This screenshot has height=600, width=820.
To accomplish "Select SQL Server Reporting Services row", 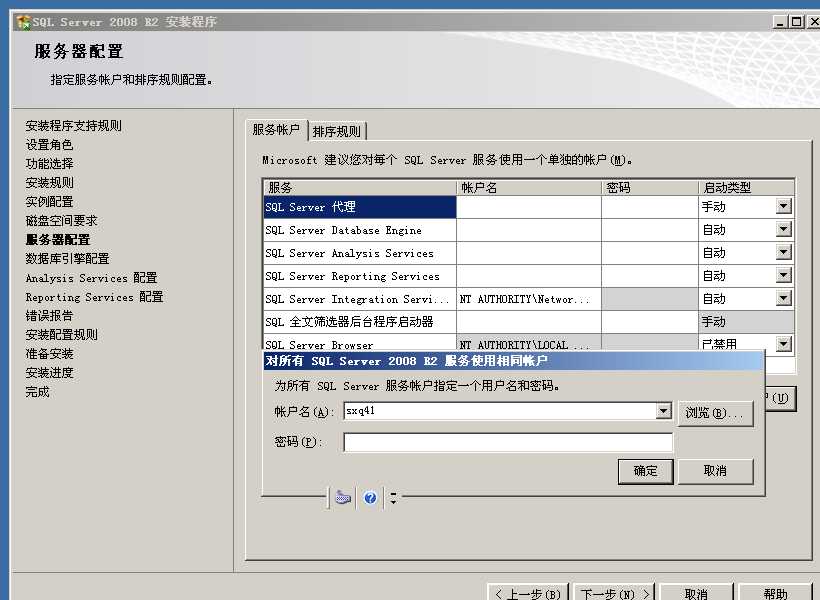I will 360,276.
